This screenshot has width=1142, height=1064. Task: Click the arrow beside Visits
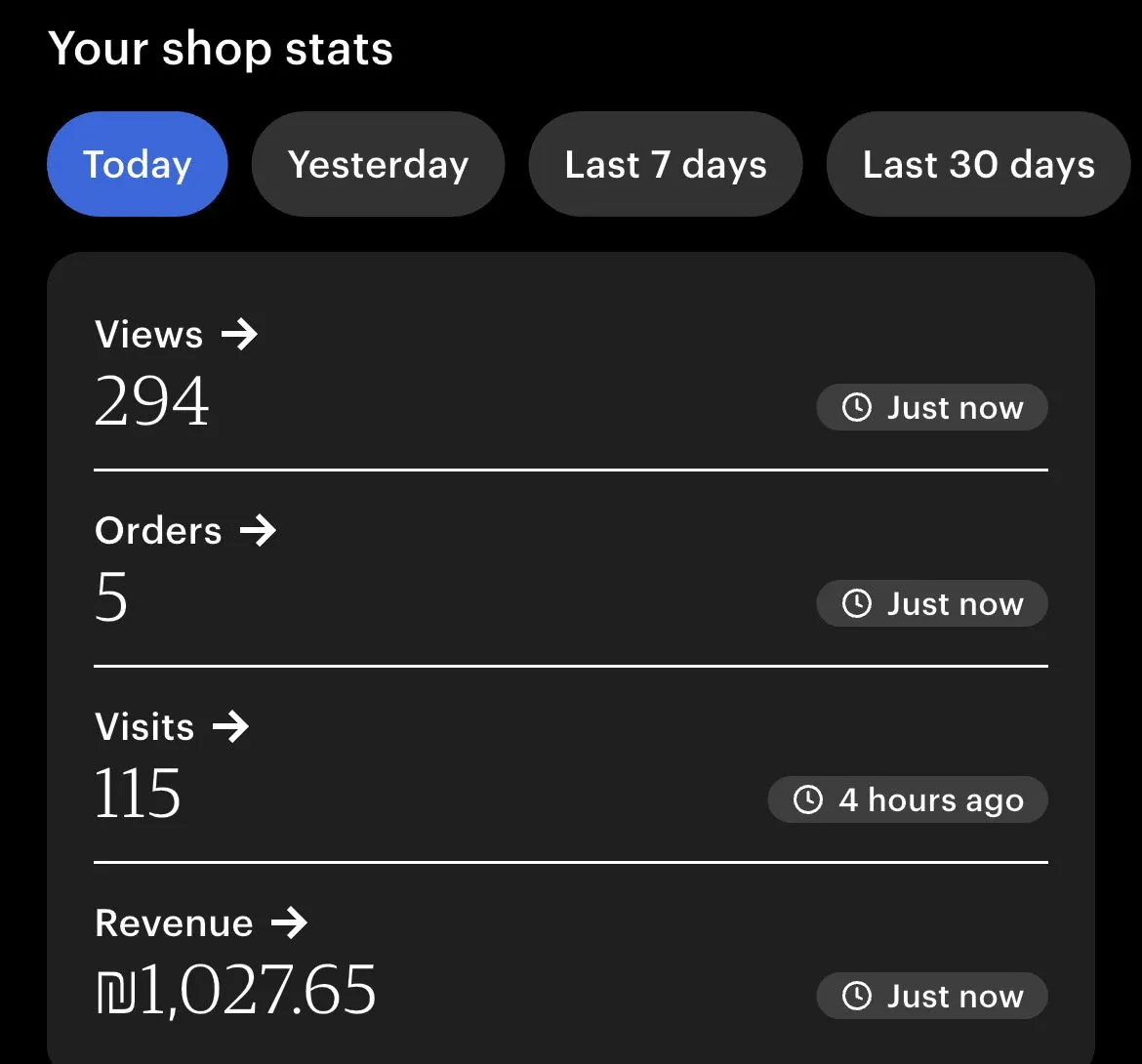coord(230,727)
